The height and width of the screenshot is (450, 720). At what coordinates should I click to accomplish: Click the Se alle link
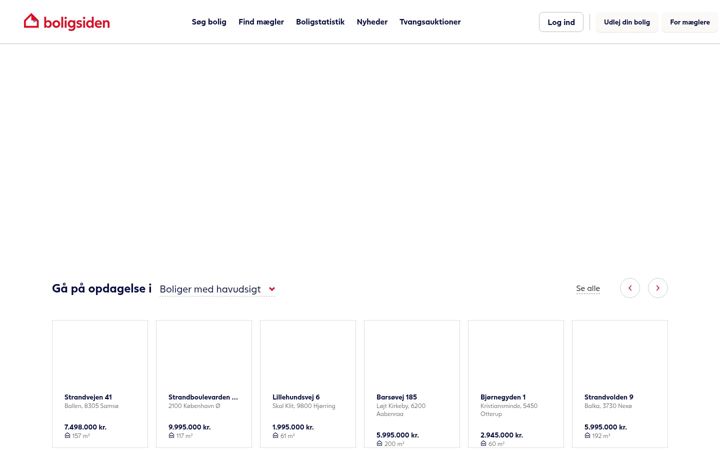tap(588, 288)
